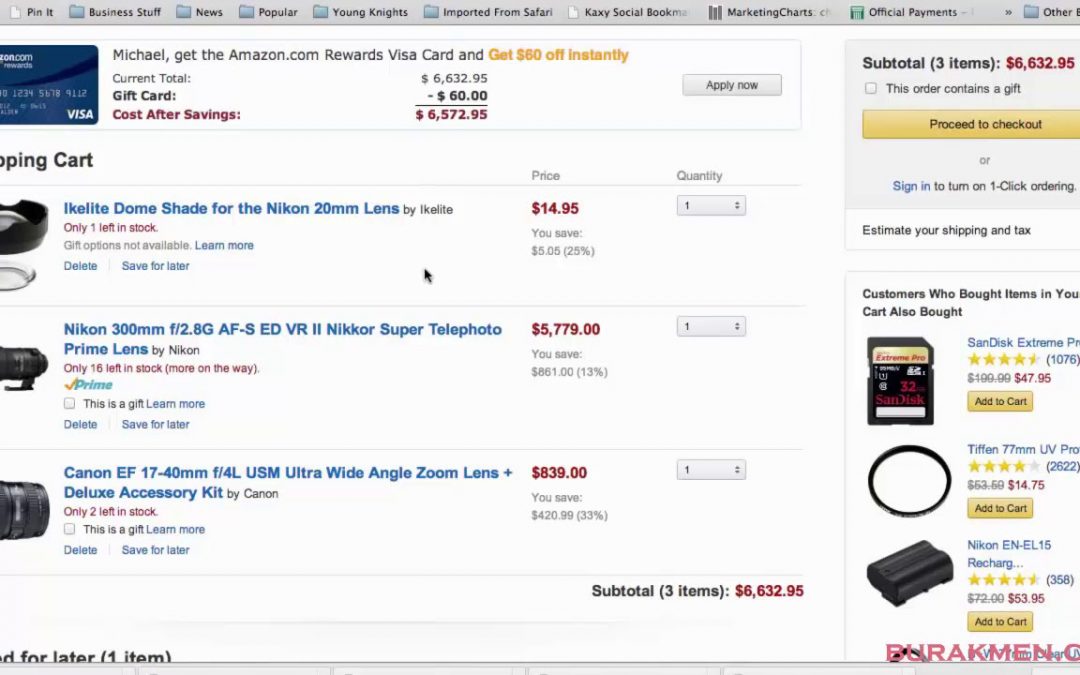
Task: Open quantity dropdown for Ikelite Dome Shade
Action: click(x=711, y=205)
